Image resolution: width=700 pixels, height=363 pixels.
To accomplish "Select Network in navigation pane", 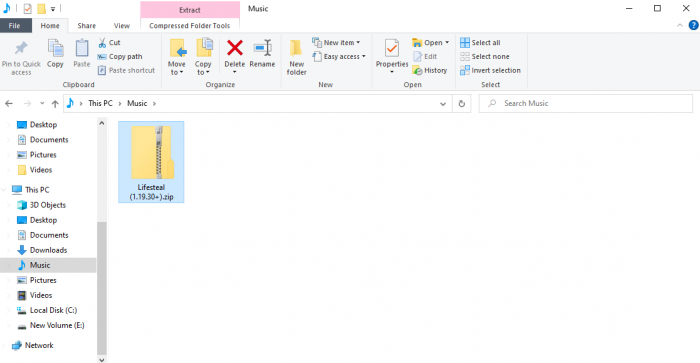I will (x=39, y=345).
